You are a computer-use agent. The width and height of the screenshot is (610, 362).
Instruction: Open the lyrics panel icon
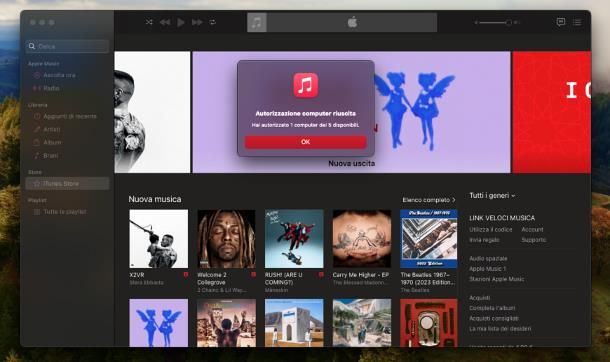tap(561, 22)
